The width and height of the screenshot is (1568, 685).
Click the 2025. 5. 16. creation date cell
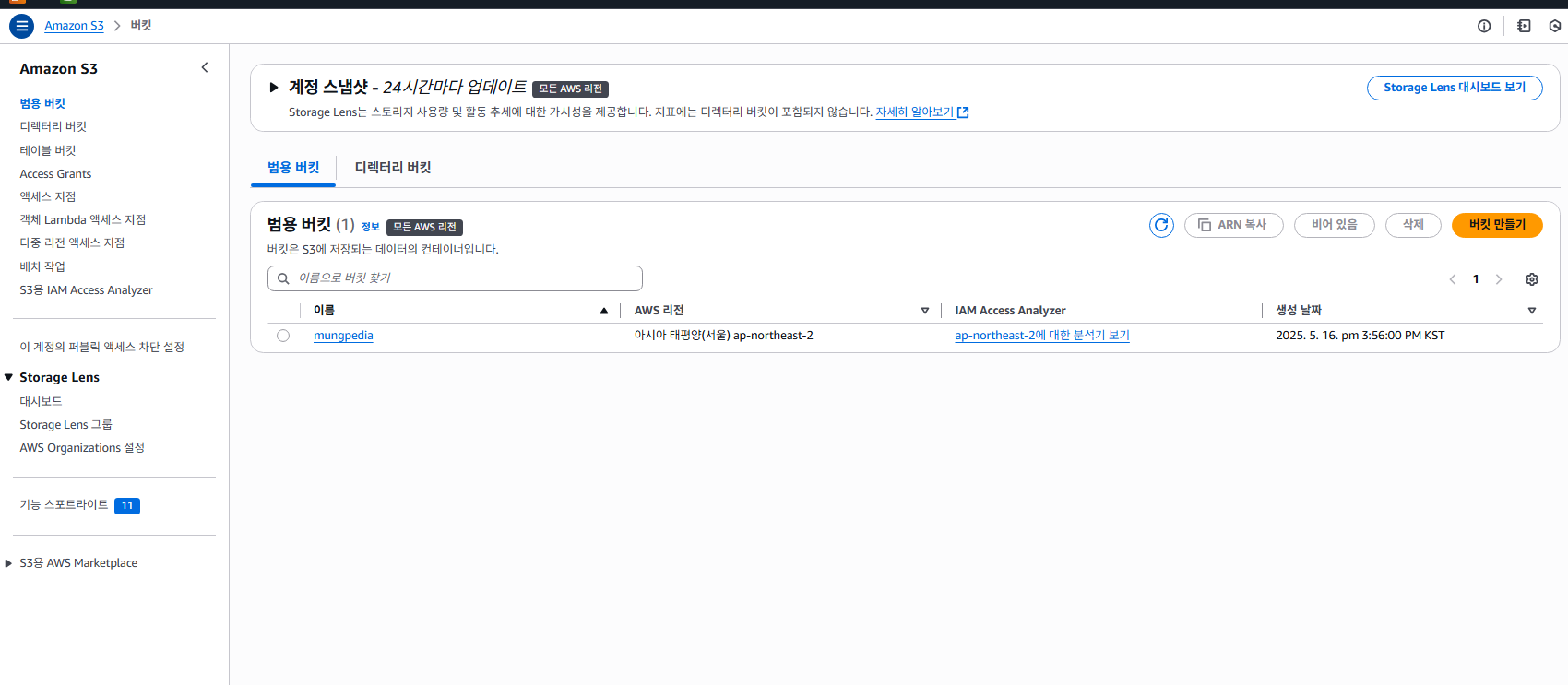click(1360, 336)
